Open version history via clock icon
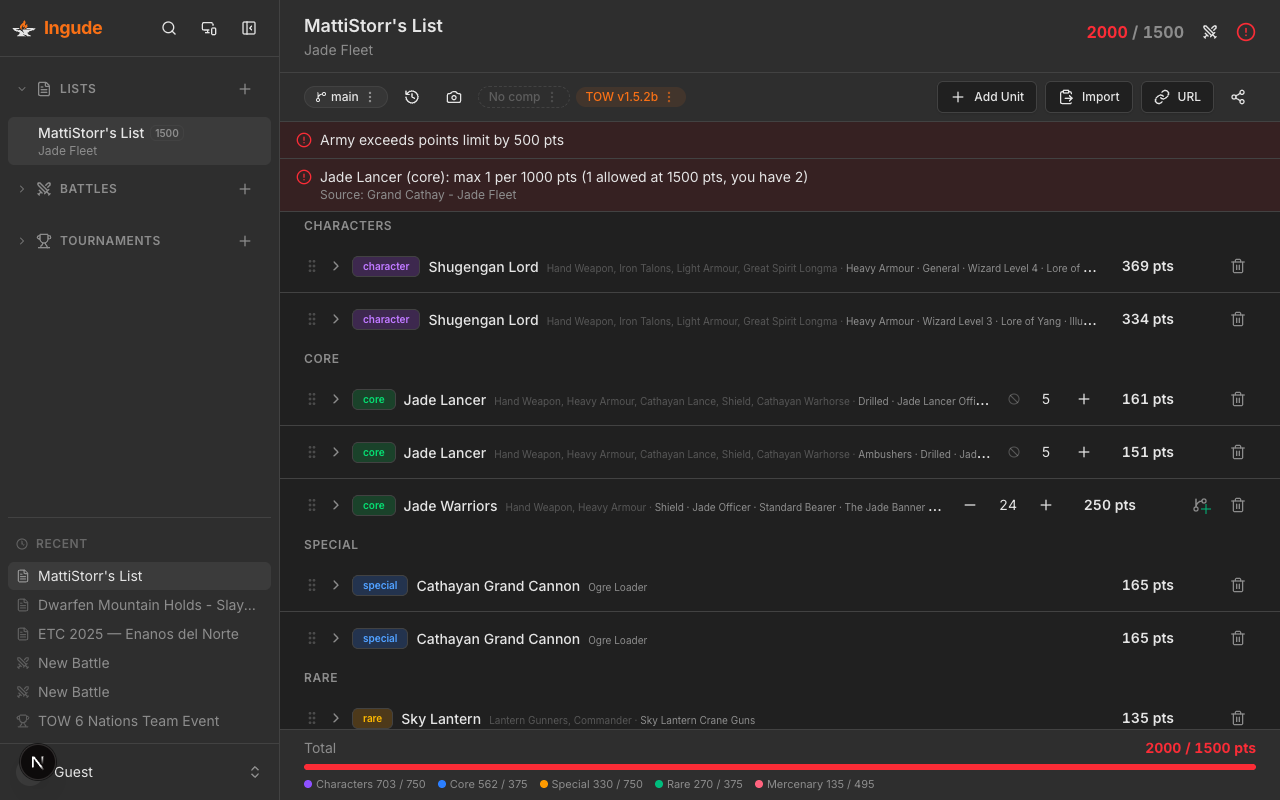 click(411, 97)
